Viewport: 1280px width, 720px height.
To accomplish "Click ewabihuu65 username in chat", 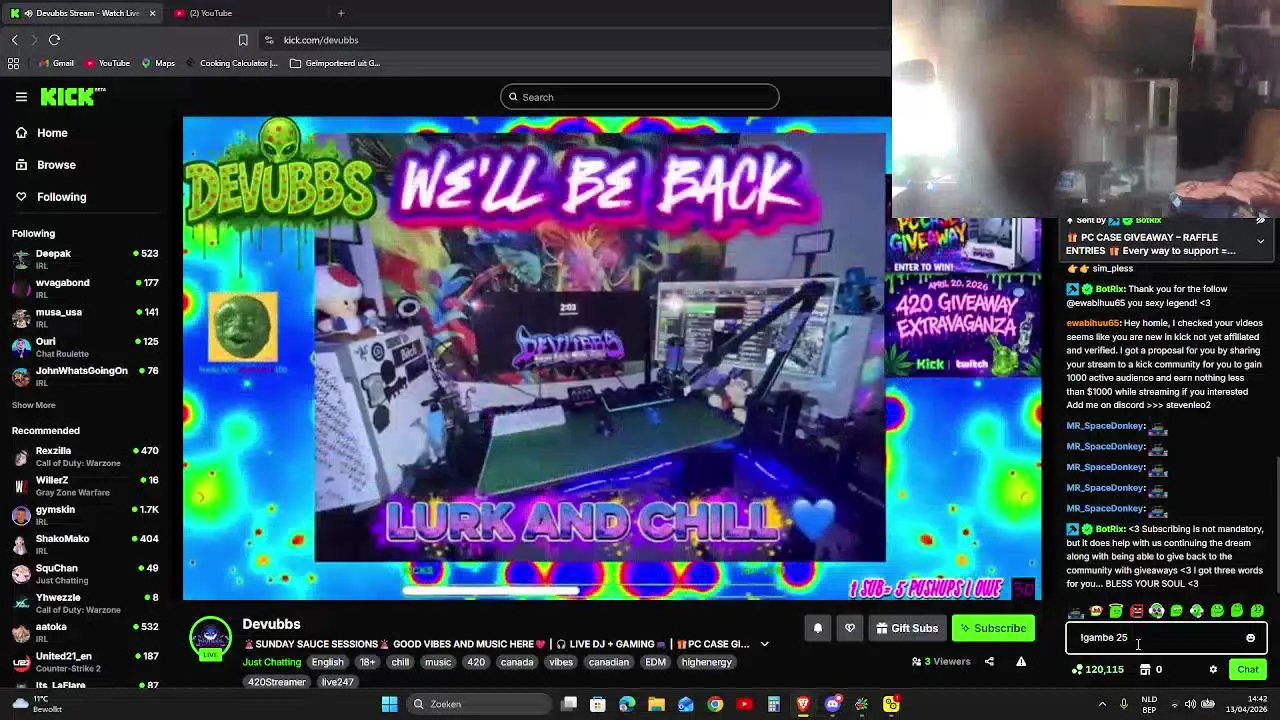I will tap(1093, 323).
